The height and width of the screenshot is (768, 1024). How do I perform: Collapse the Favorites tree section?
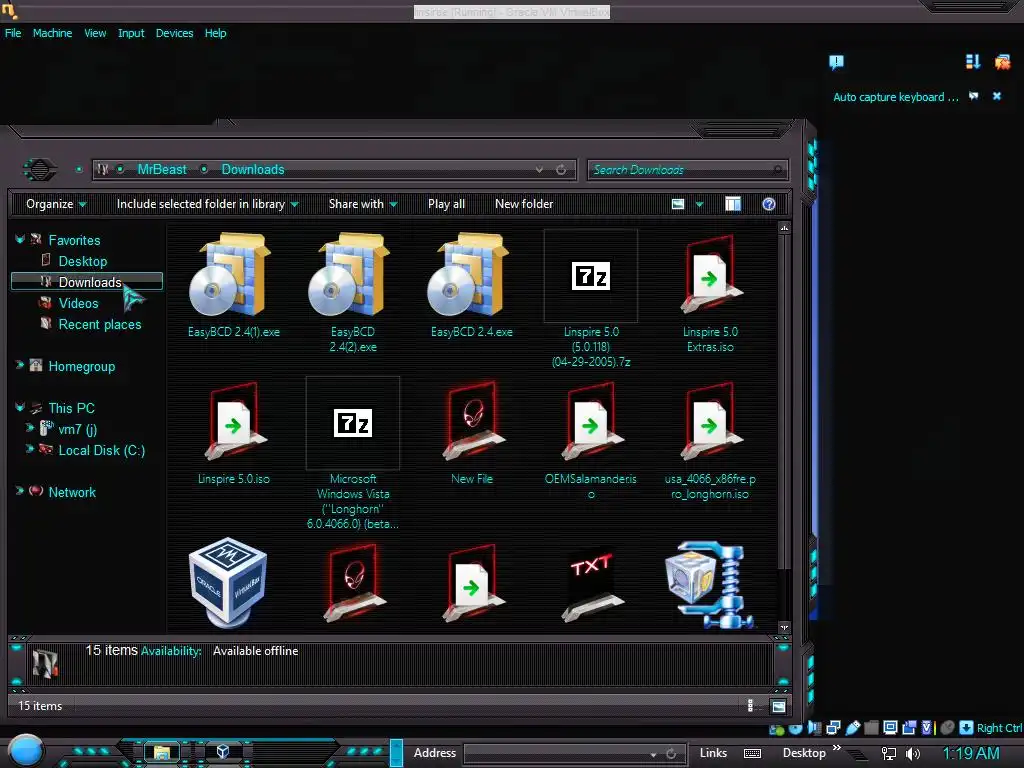(20, 240)
